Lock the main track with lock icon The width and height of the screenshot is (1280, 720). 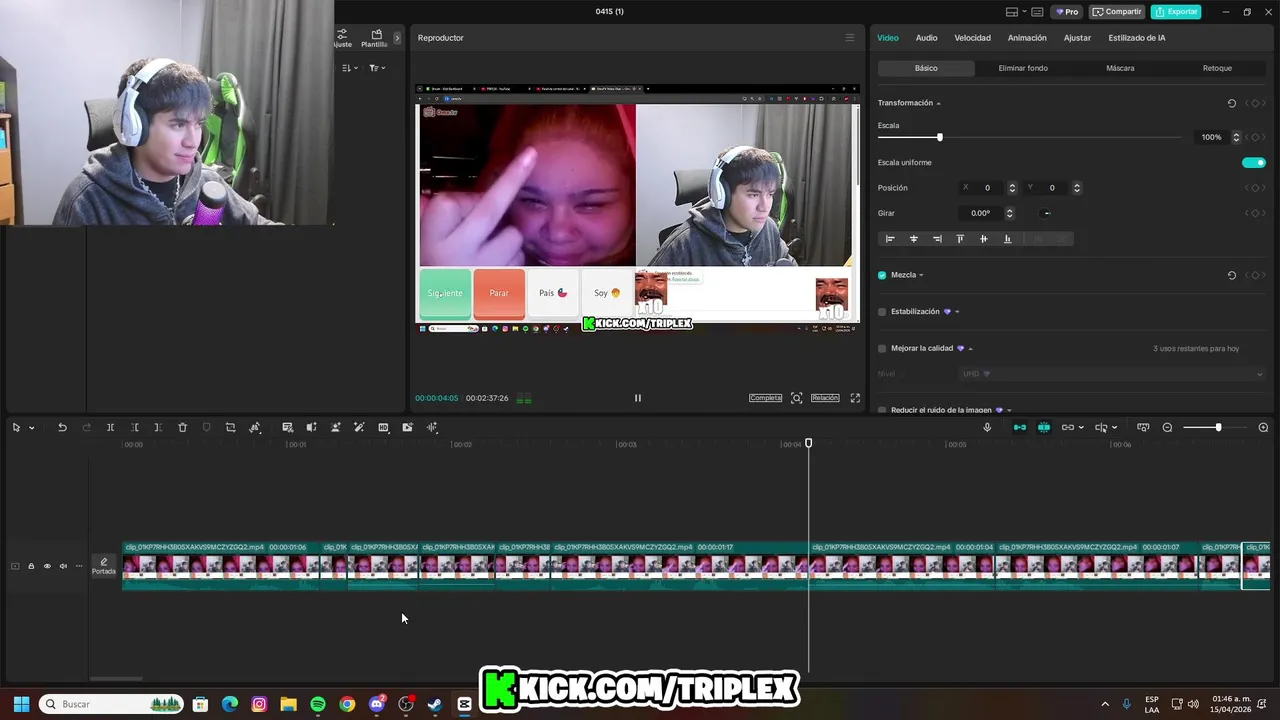31,566
